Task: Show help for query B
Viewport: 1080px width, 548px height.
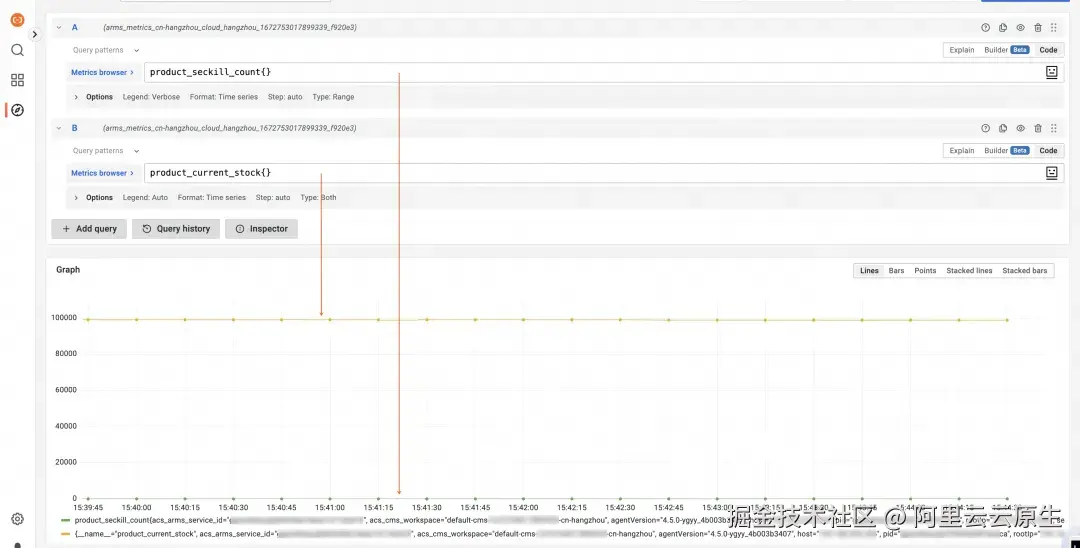Action: click(985, 128)
